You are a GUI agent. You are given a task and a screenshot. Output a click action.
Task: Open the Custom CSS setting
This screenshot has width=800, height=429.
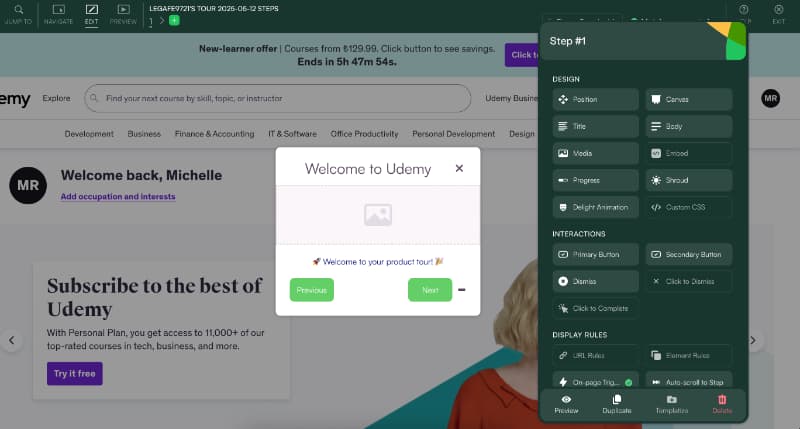689,208
